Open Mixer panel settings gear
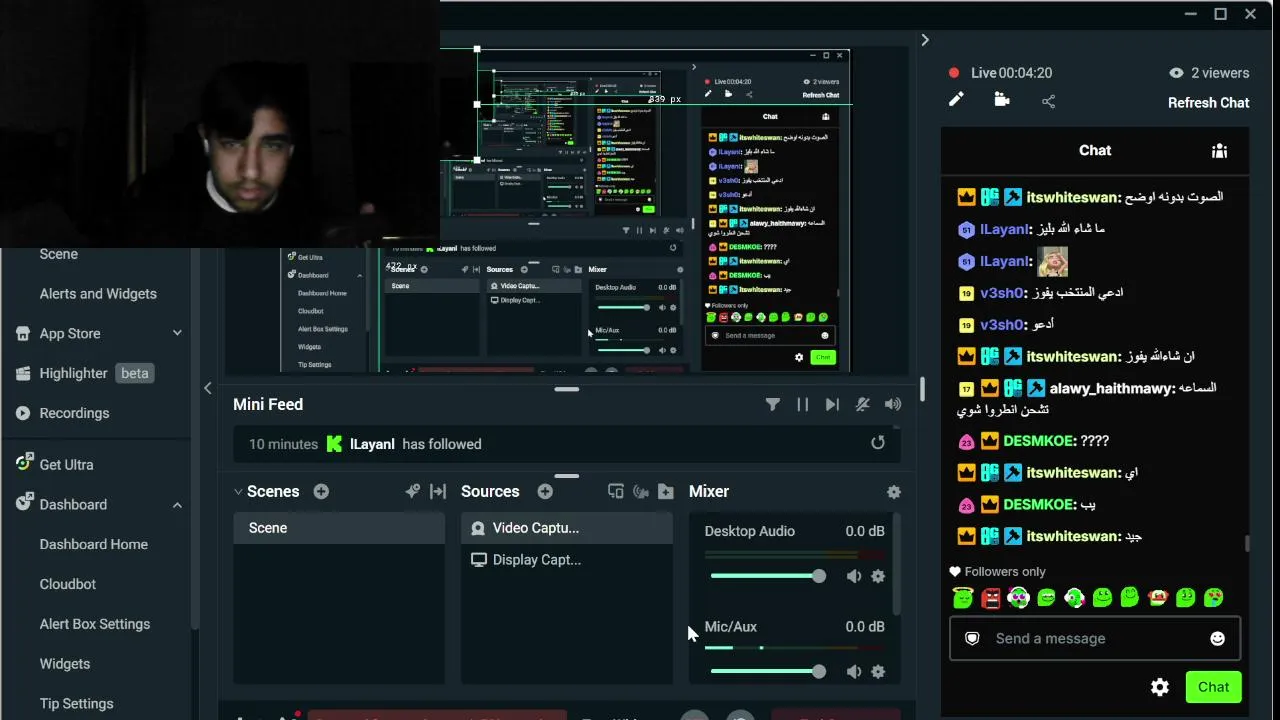The width and height of the screenshot is (1280, 720). [894, 492]
